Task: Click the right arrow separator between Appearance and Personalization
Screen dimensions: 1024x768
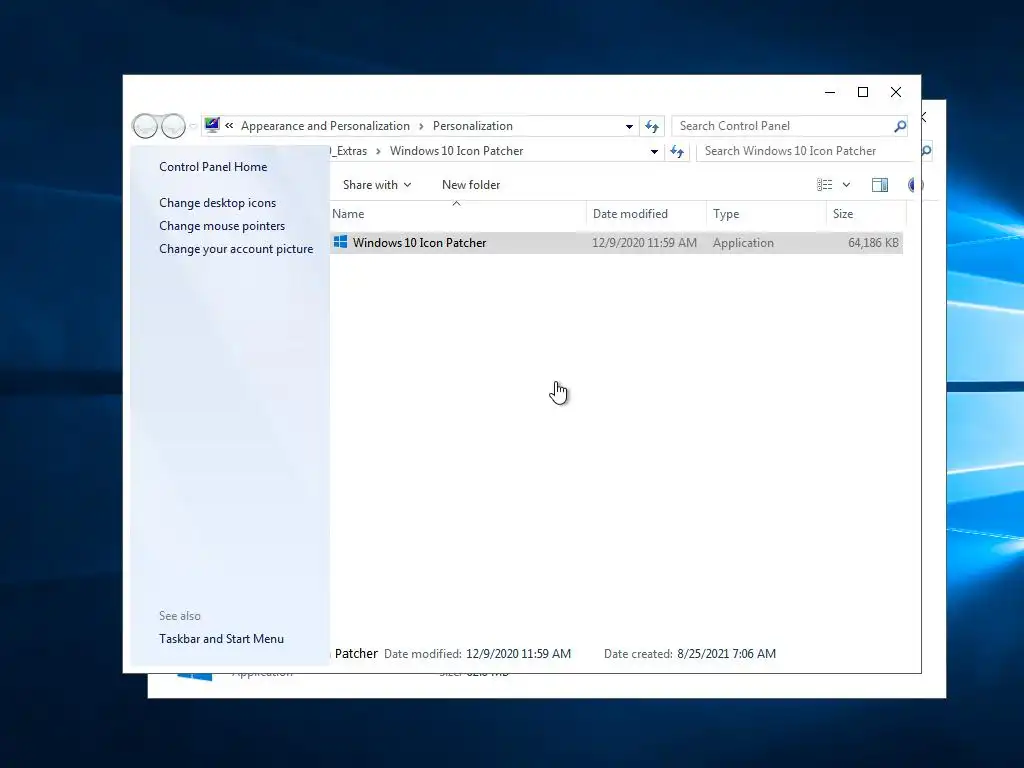Action: [421, 126]
